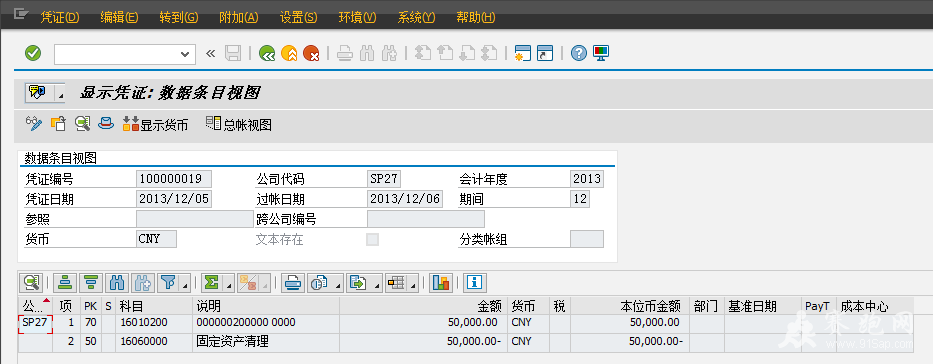This screenshot has width=933, height=364.
Task: Click the 货币 field CNY
Action: click(x=156, y=239)
